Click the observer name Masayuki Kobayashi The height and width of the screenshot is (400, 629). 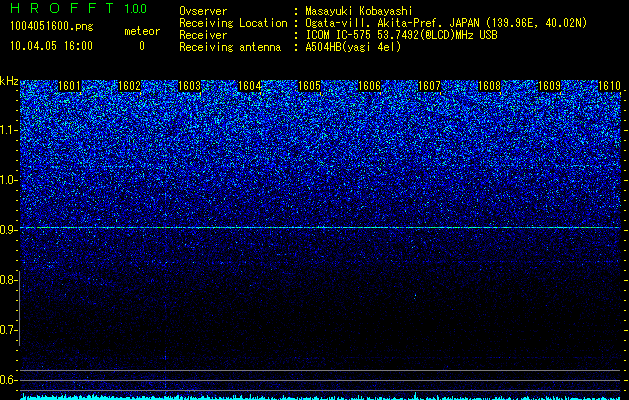[359, 12]
